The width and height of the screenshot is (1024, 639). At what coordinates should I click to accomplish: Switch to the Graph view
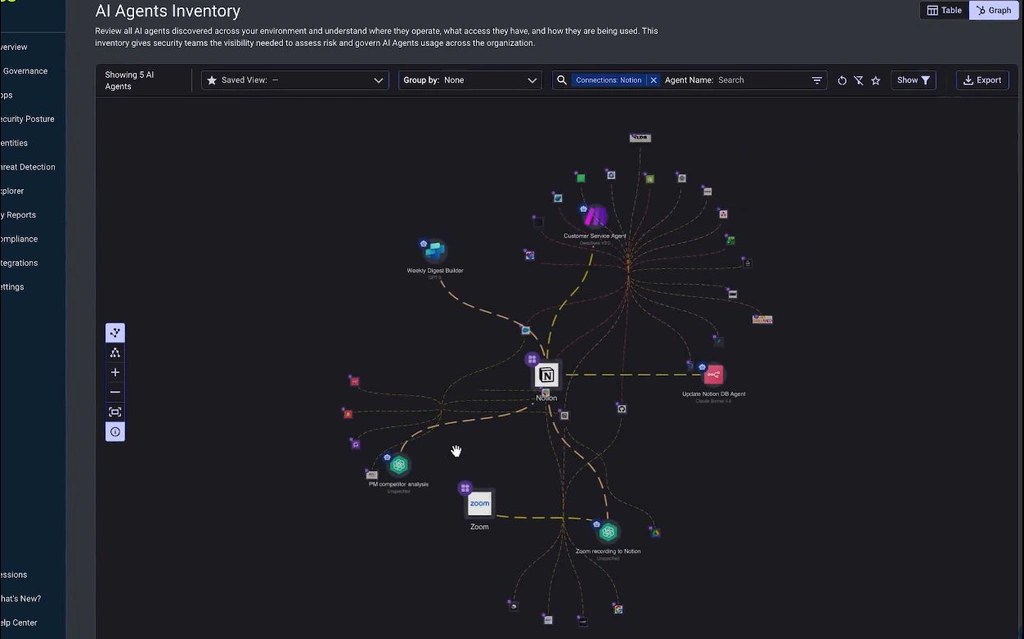click(993, 10)
